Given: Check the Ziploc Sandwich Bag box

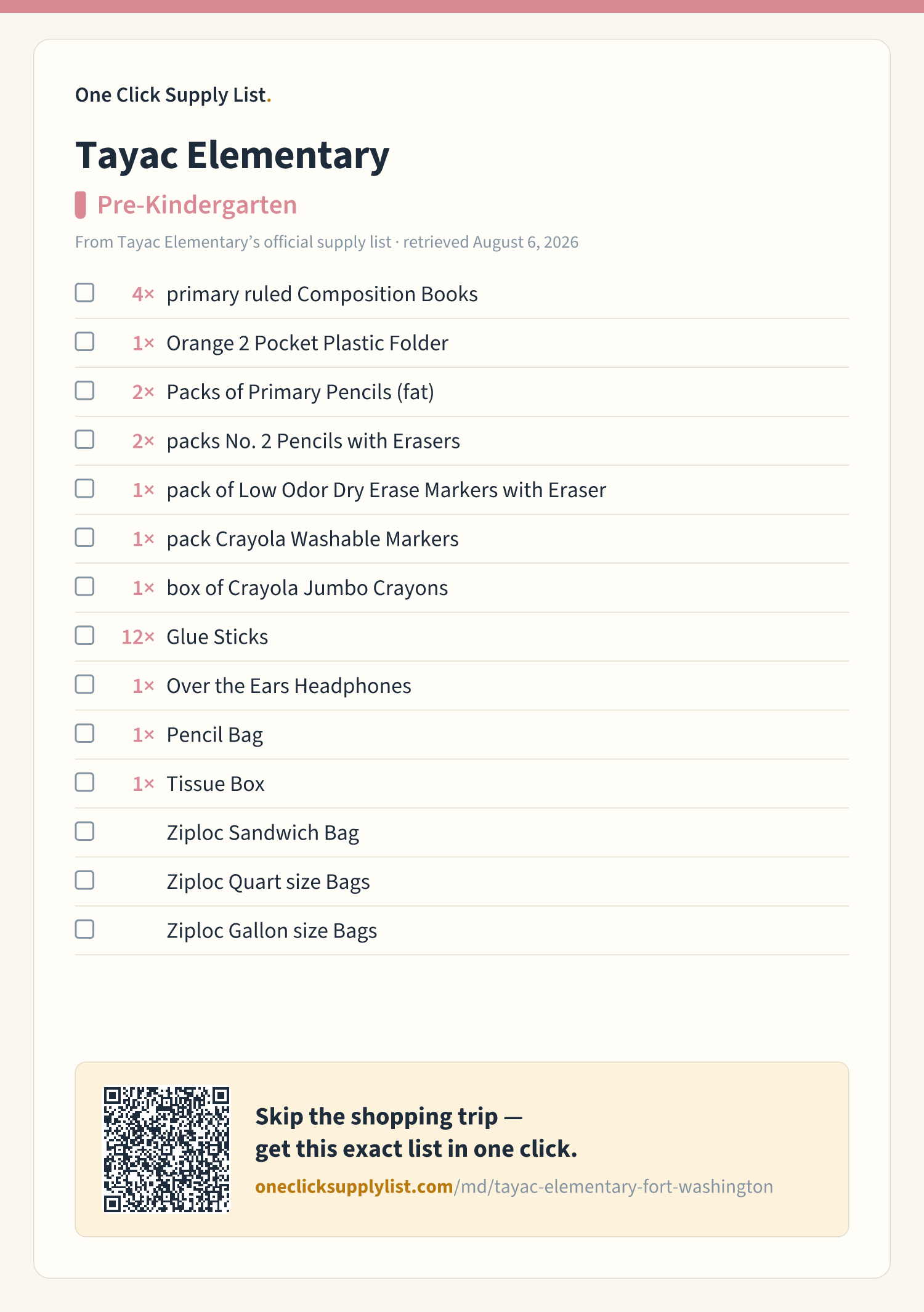Looking at the screenshot, I should click(84, 832).
